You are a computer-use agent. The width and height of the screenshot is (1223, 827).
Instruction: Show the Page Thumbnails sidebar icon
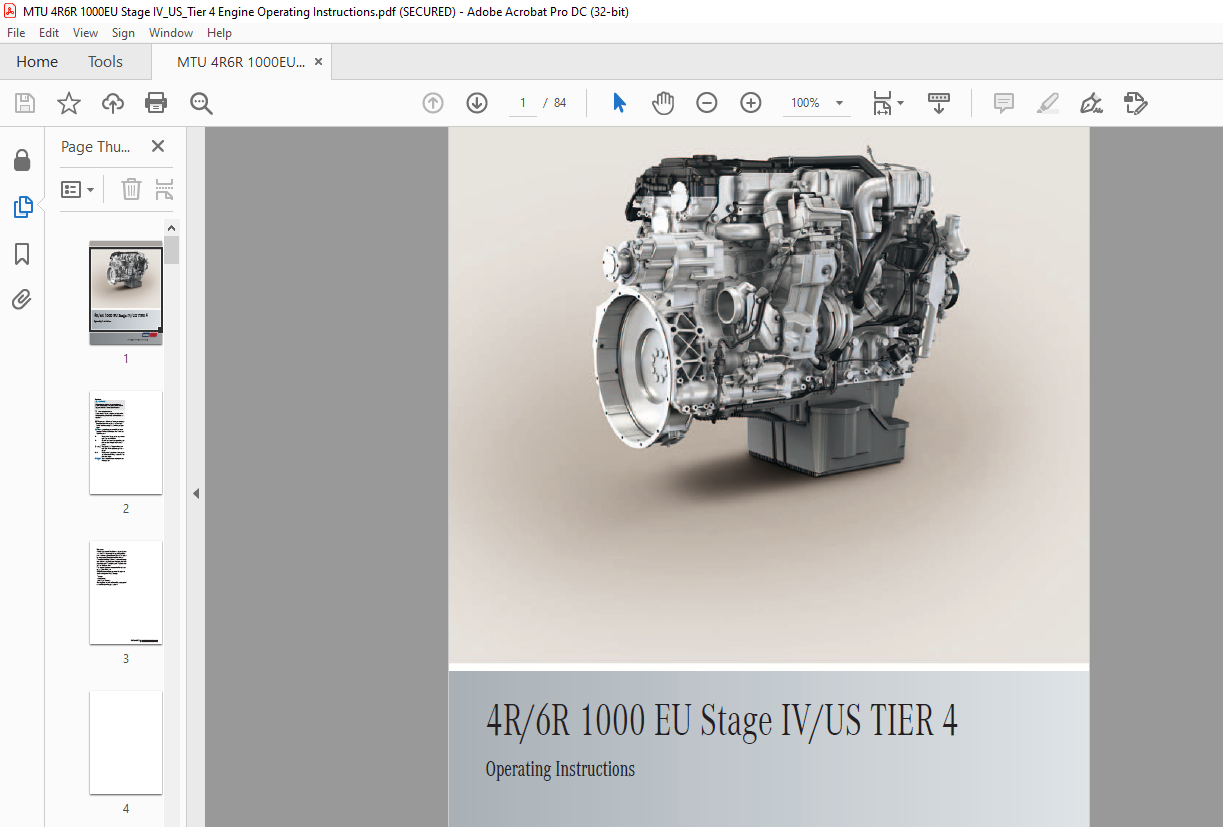22,207
